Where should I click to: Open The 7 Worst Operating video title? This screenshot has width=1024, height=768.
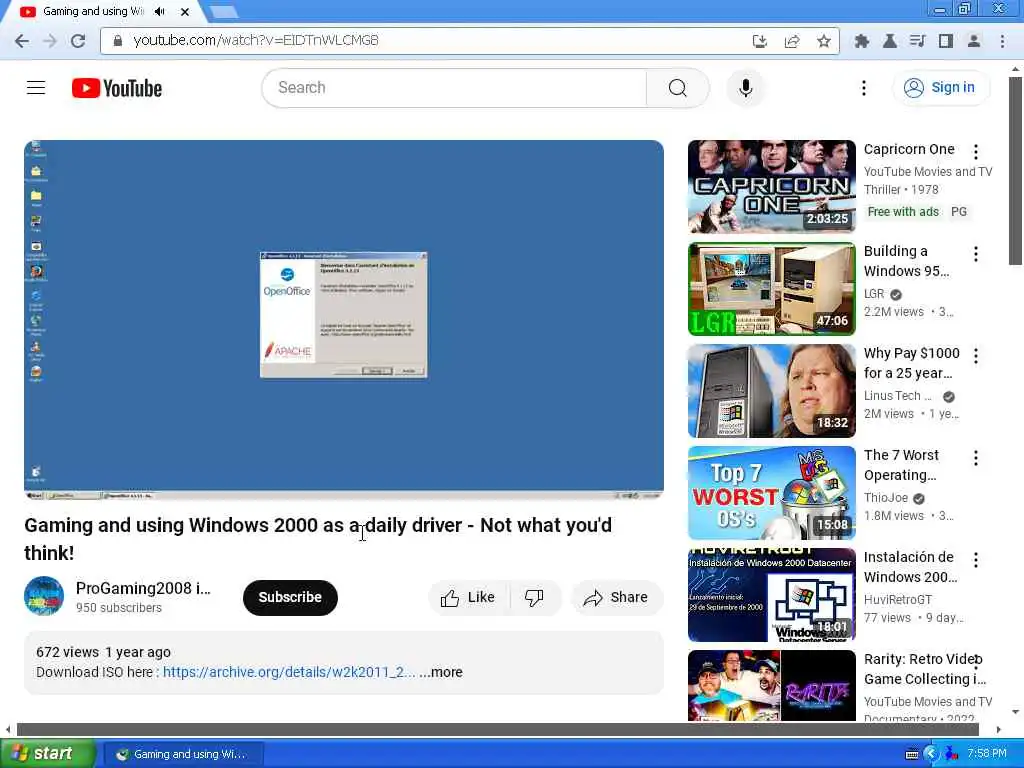[x=901, y=465]
